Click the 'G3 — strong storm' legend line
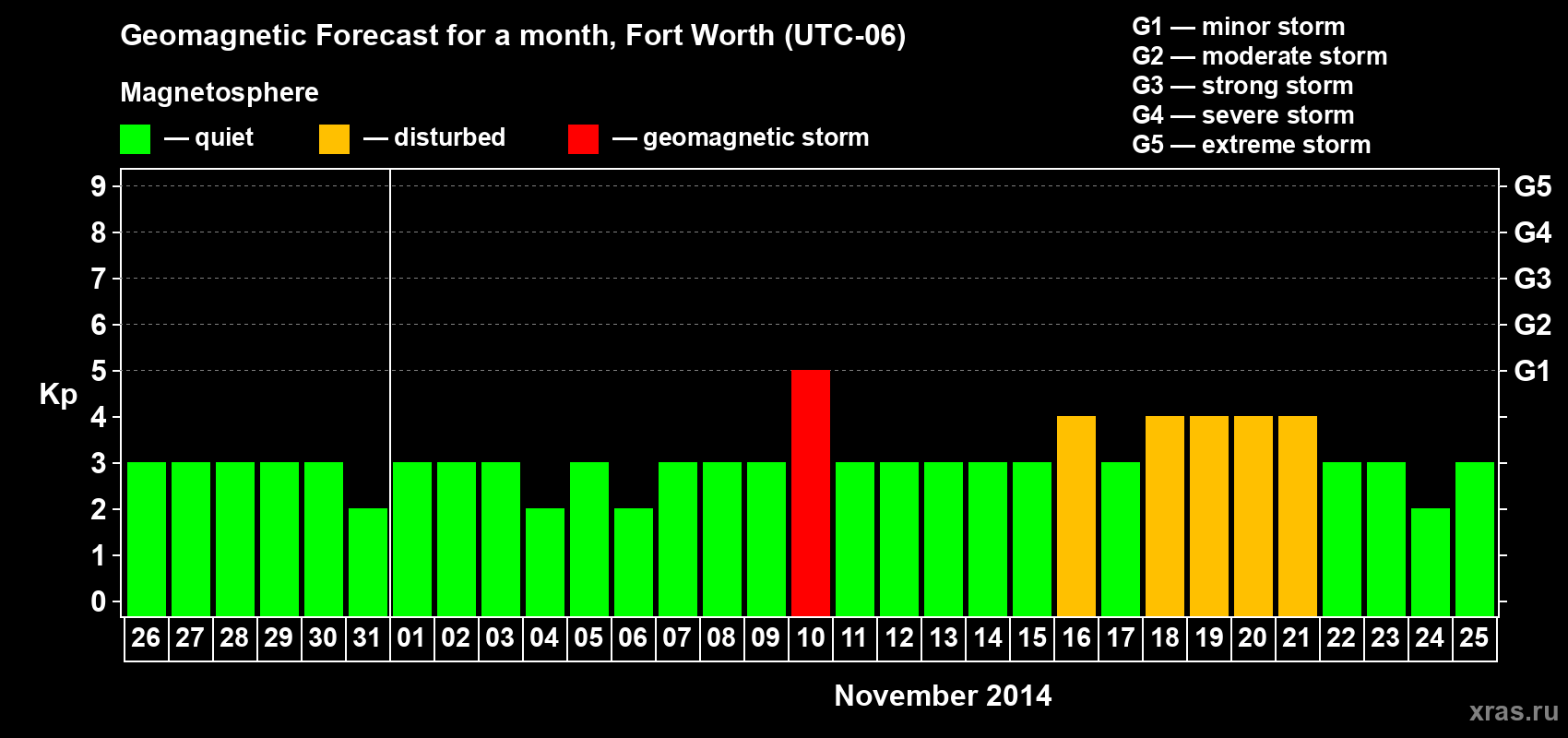This screenshot has height=738, width=1568. coord(1242,86)
